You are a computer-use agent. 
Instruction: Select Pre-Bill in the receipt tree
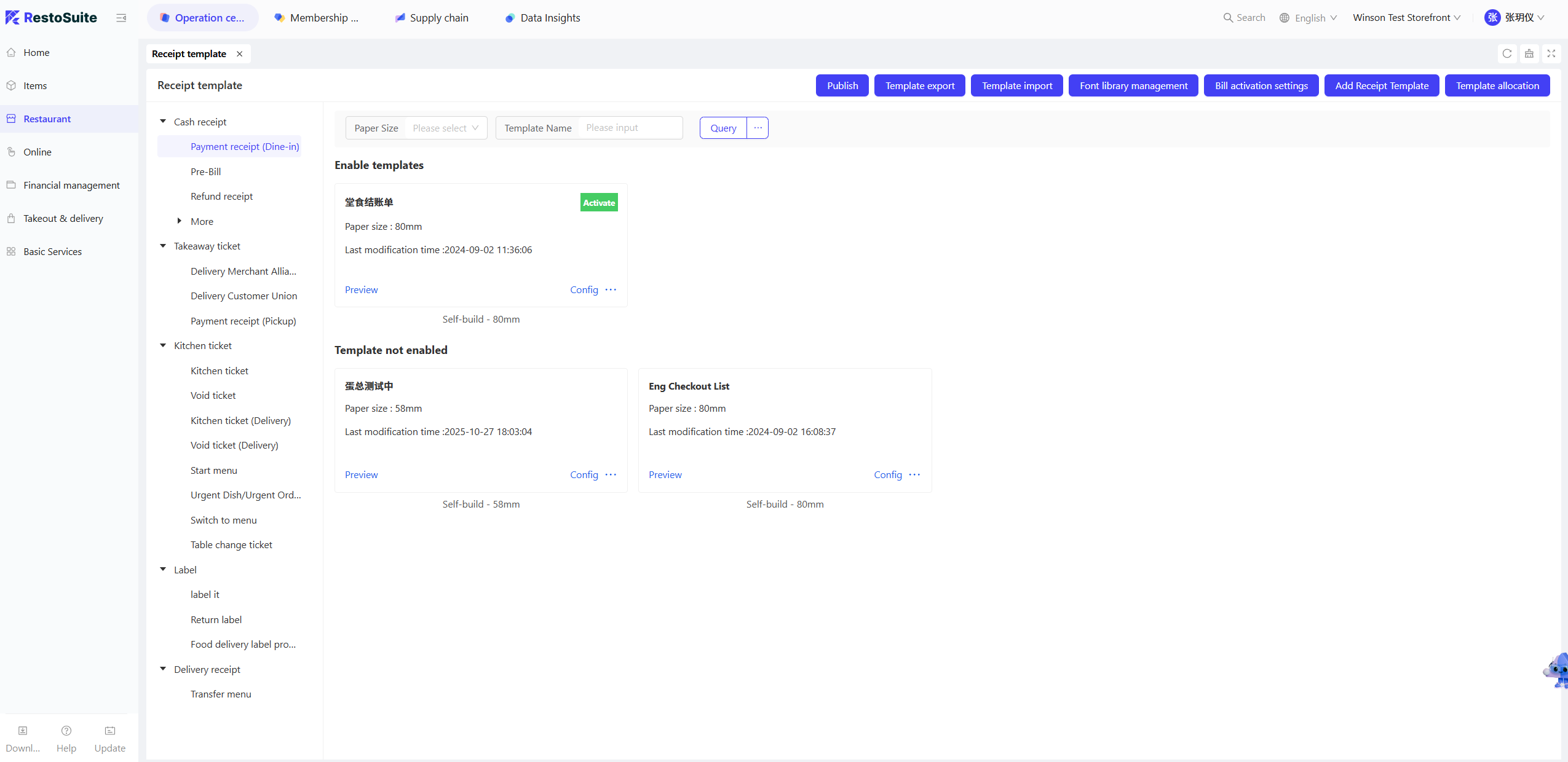tap(205, 171)
